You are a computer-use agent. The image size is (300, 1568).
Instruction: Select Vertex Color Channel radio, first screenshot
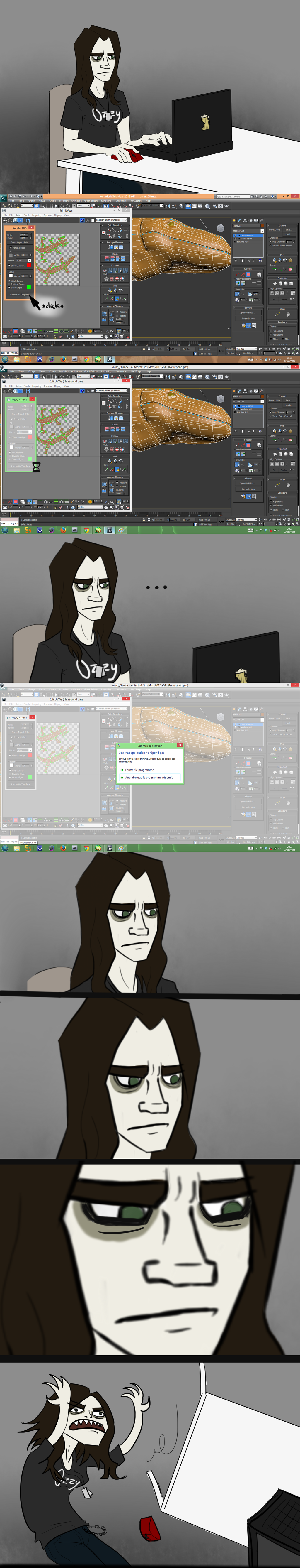tap(270, 246)
